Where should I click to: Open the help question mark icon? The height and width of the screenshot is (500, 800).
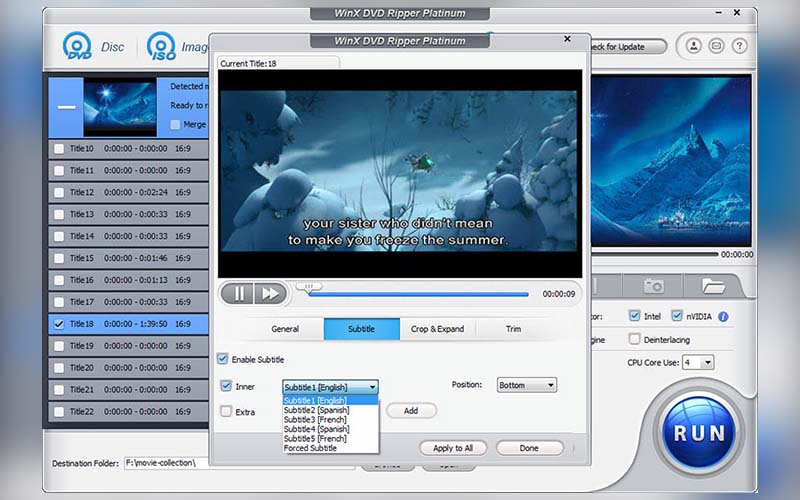pyautogui.click(x=739, y=46)
